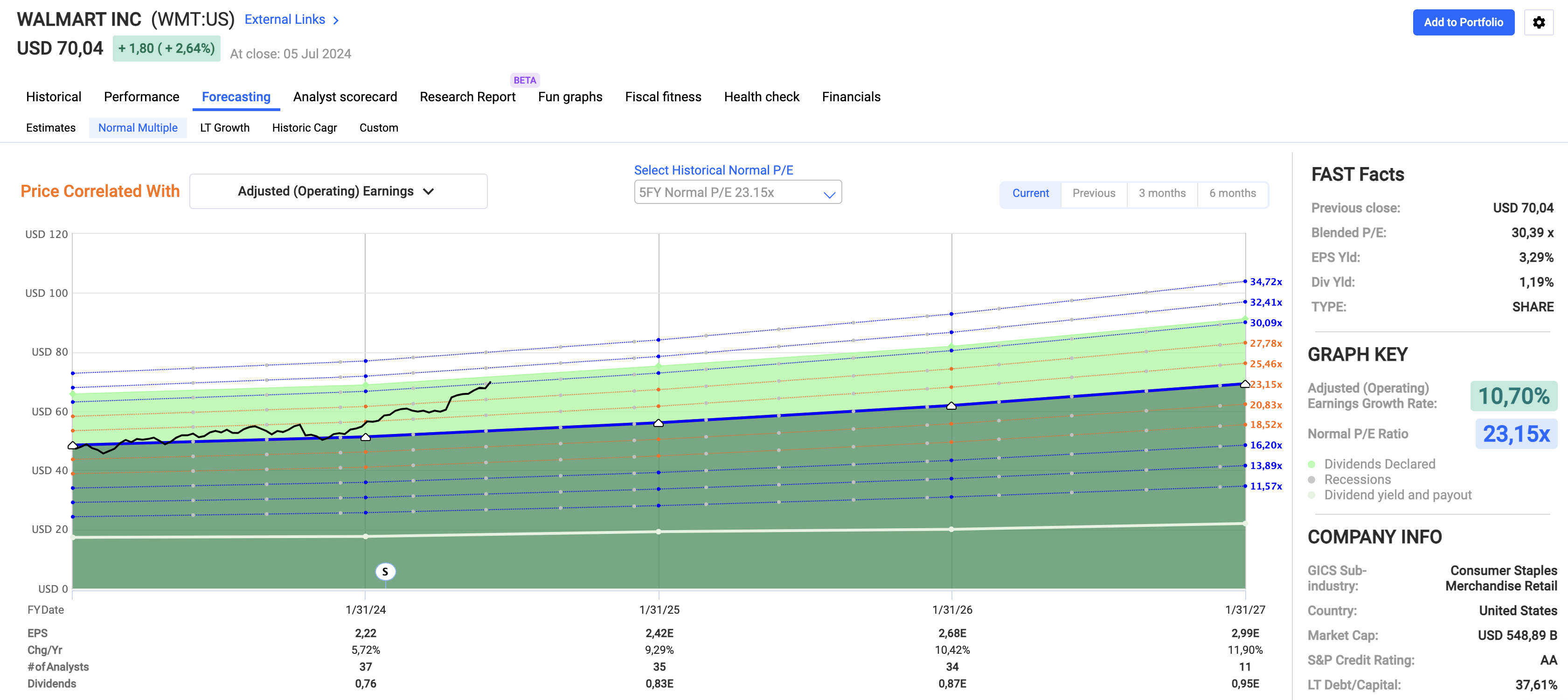
Task: Expand 5FY Normal P/E 23.15x selector
Action: 737,193
